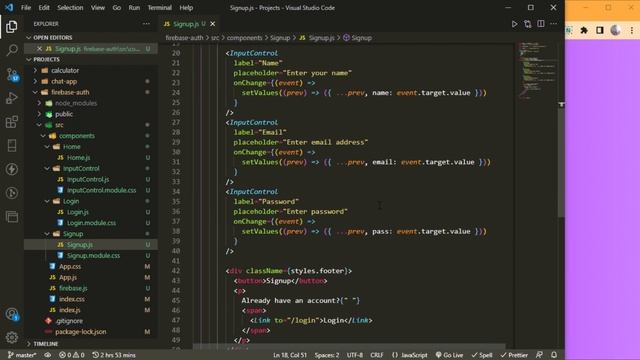Open the Selection menu

point(70,8)
